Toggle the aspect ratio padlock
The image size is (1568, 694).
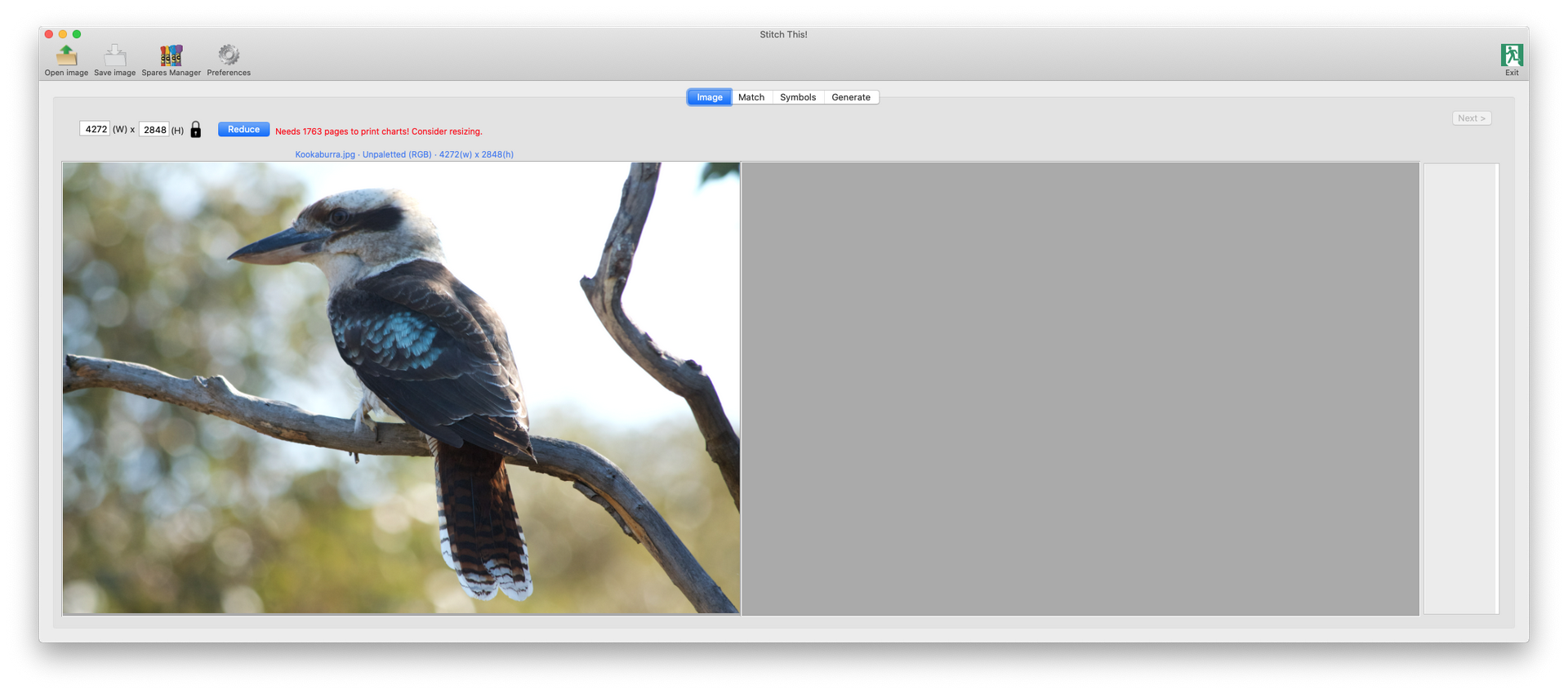coord(196,130)
